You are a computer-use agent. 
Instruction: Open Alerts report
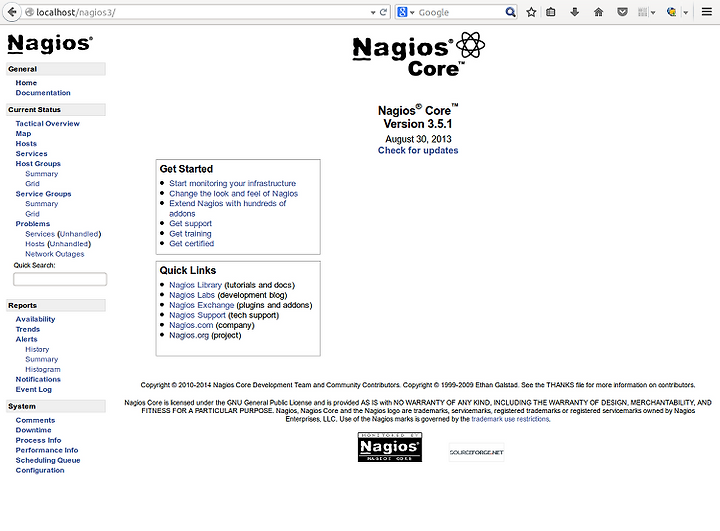[x=26, y=339]
